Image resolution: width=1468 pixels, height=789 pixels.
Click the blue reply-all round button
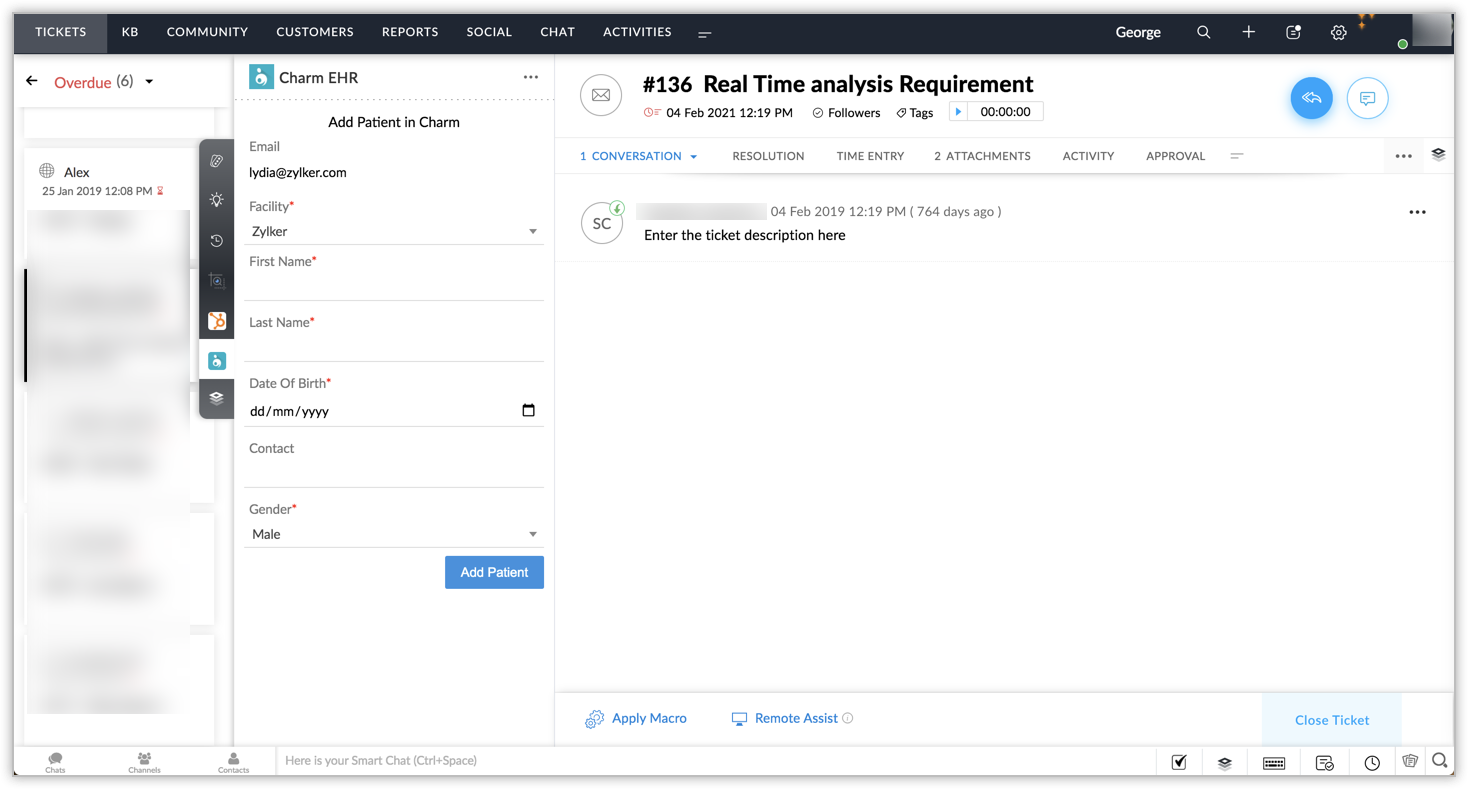pos(1311,98)
